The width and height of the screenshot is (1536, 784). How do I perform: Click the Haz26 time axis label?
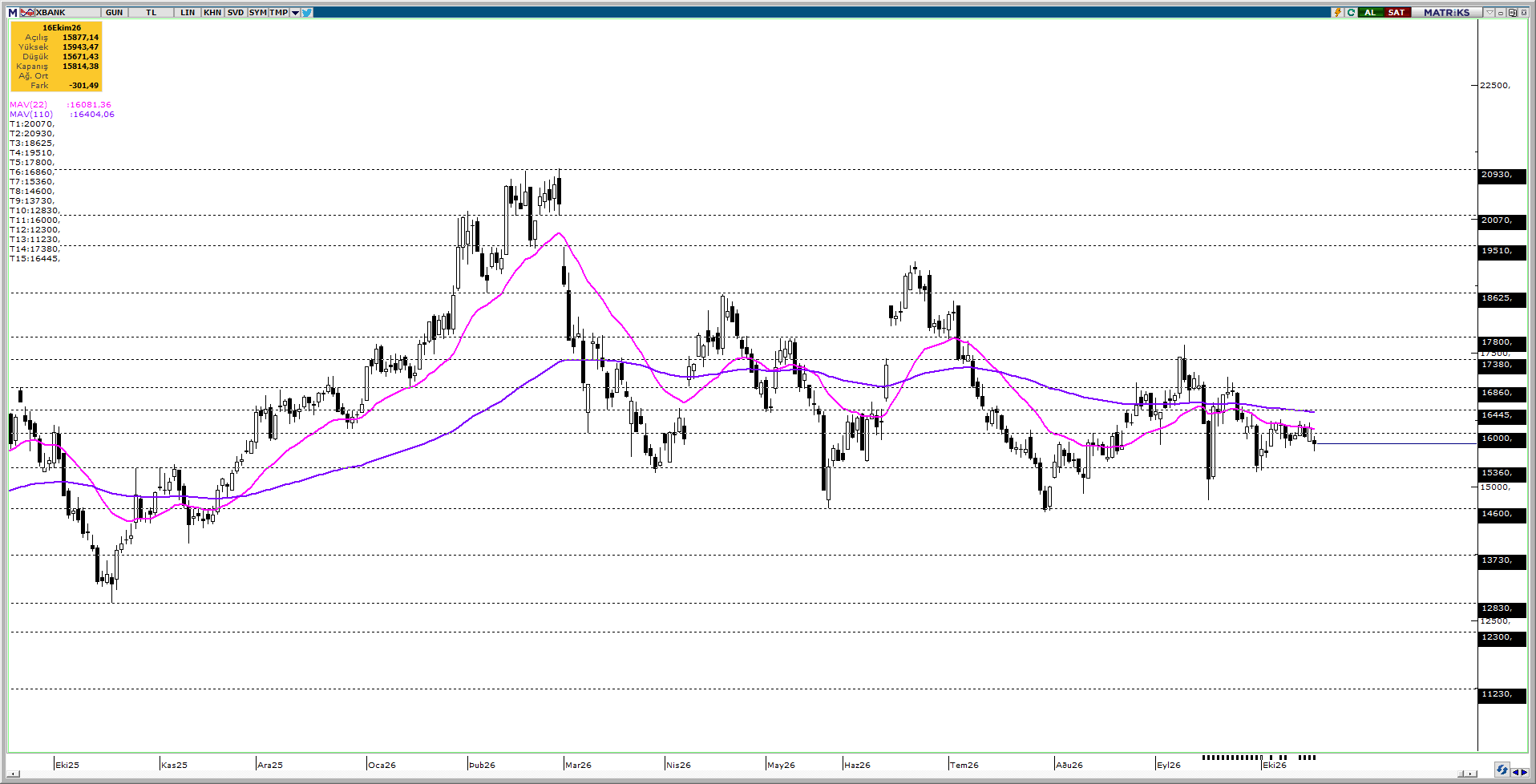[x=857, y=765]
